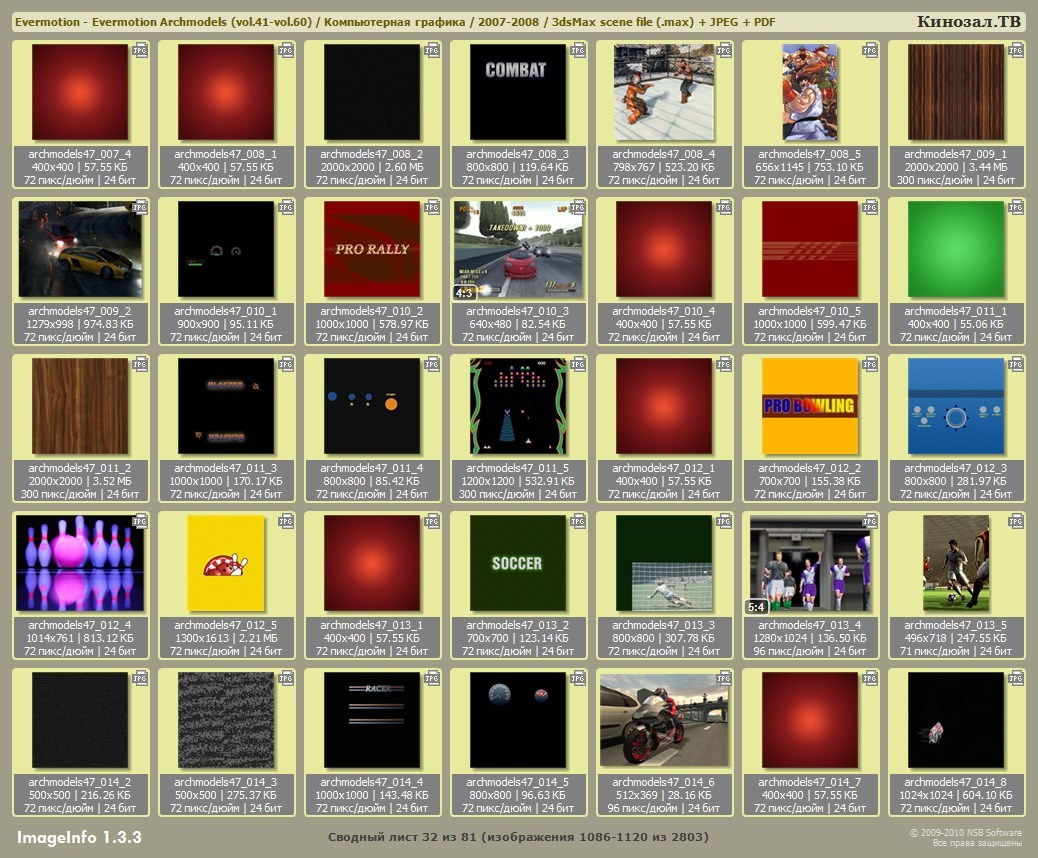
Task: Click size text '512x369 | 28.16 КБ'
Action: (x=664, y=795)
